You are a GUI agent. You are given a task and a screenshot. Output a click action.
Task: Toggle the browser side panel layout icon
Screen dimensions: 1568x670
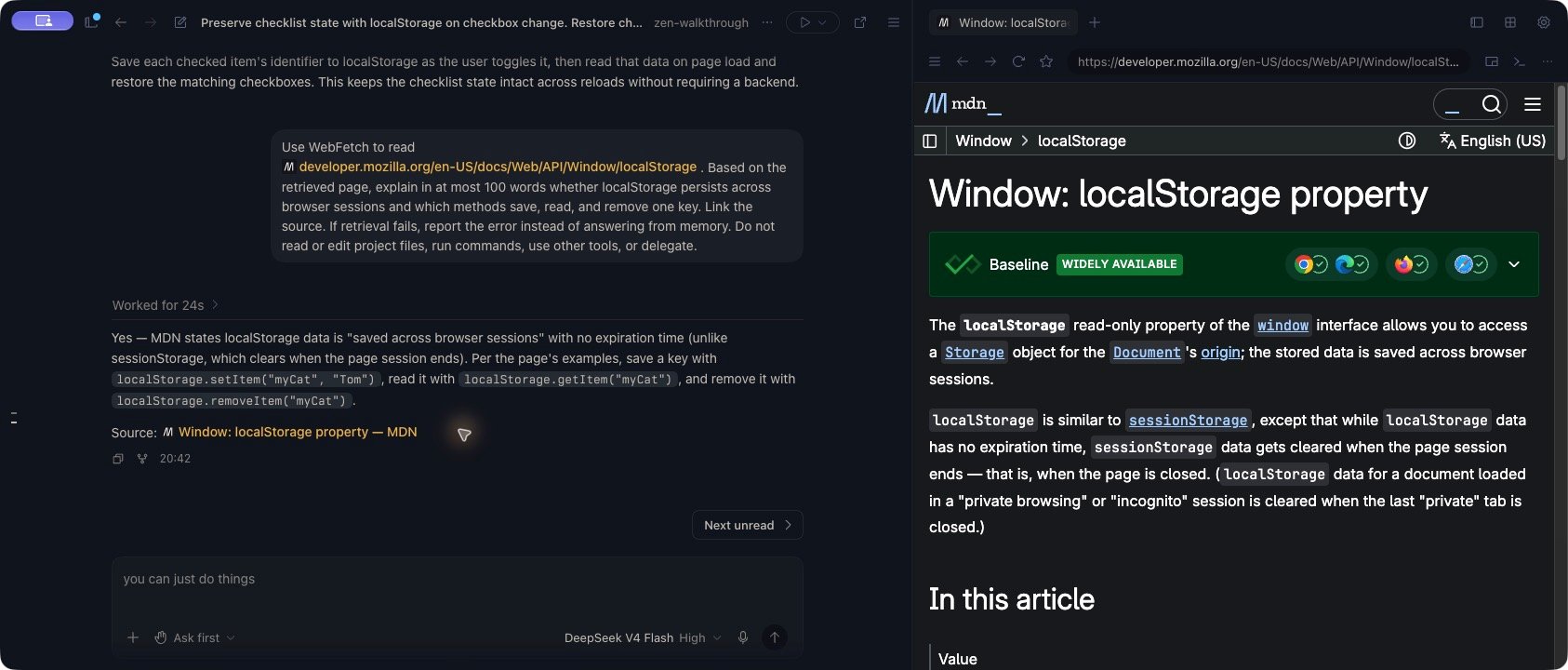[1477, 22]
